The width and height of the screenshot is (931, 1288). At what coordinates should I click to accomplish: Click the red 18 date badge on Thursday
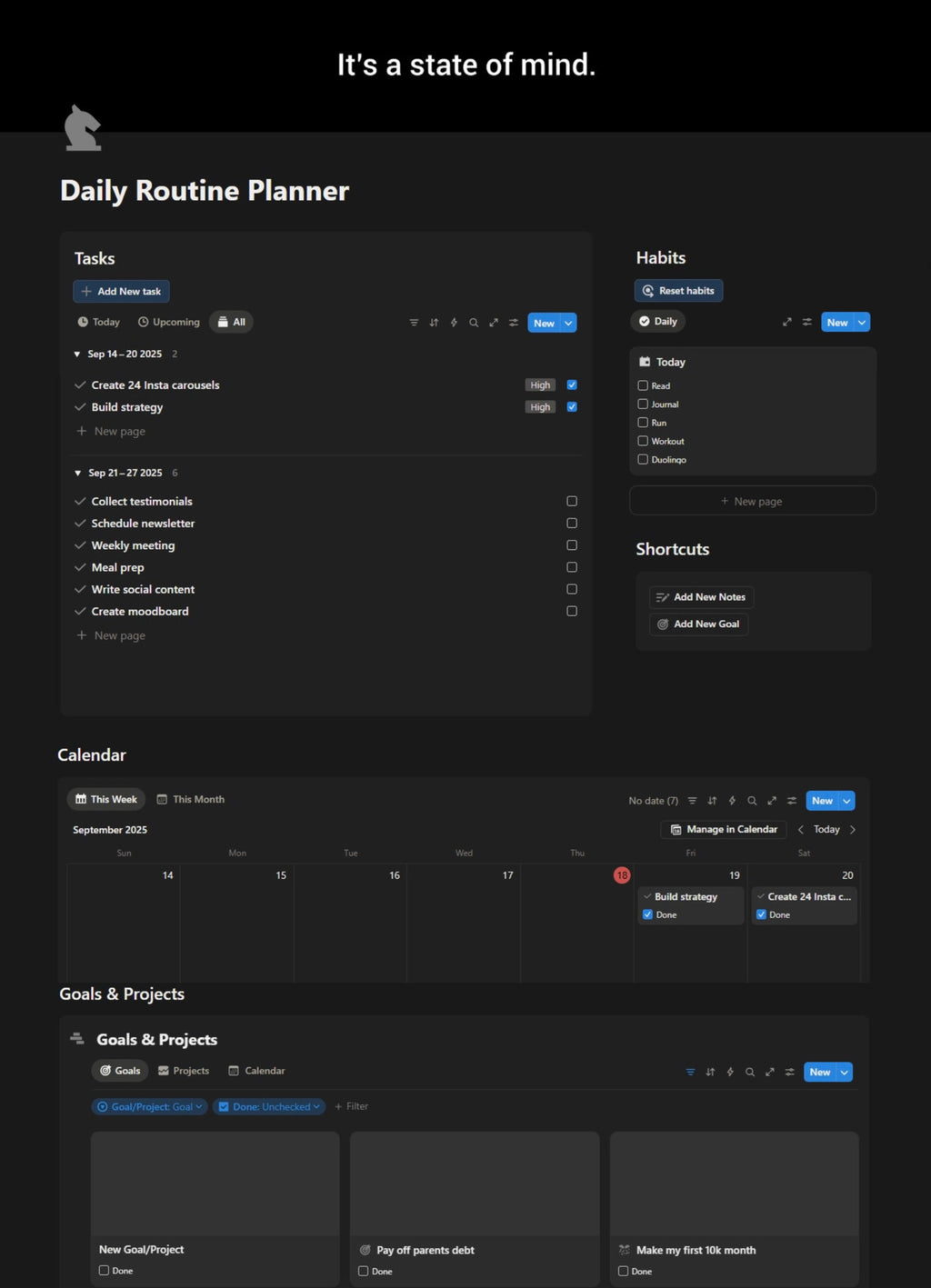tap(623, 875)
